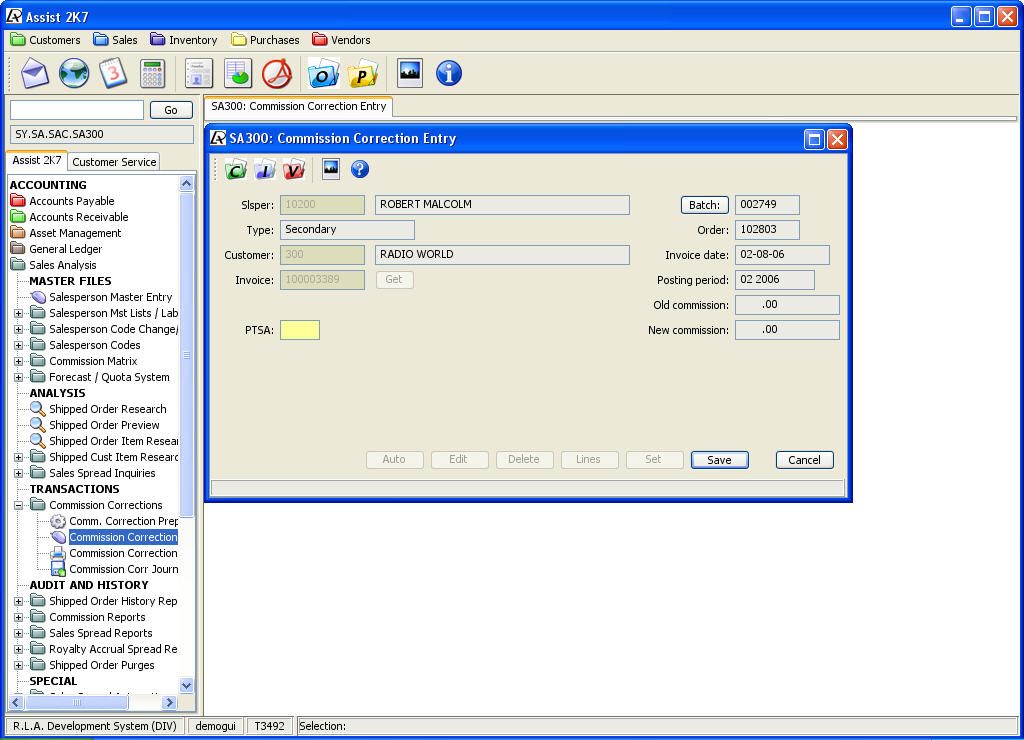This screenshot has width=1024, height=740.
Task: Open the blue question mark help icon
Action: tap(360, 170)
